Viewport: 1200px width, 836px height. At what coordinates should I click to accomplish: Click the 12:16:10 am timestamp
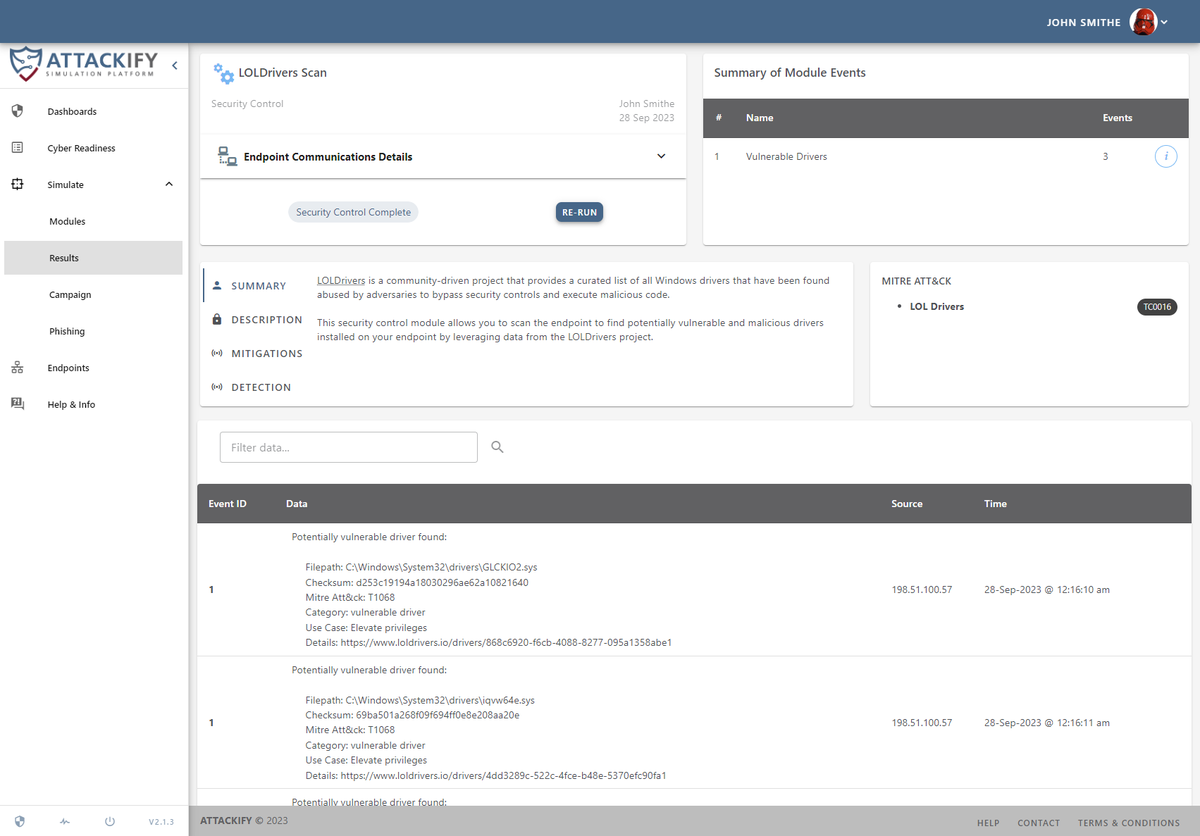(x=1047, y=590)
